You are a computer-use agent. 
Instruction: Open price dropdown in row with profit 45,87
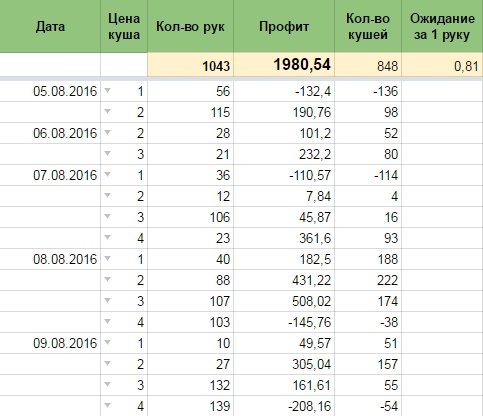click(x=107, y=216)
